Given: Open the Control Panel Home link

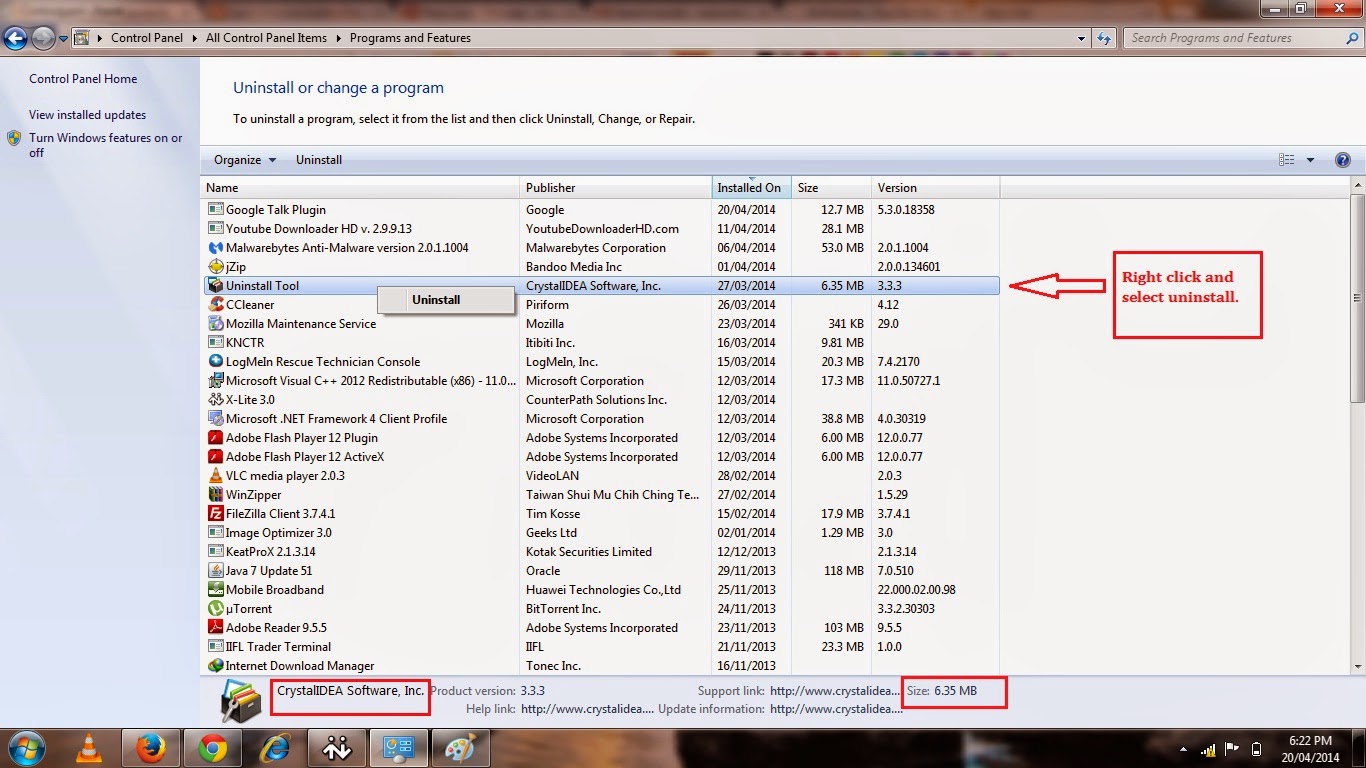Looking at the screenshot, I should [x=83, y=79].
